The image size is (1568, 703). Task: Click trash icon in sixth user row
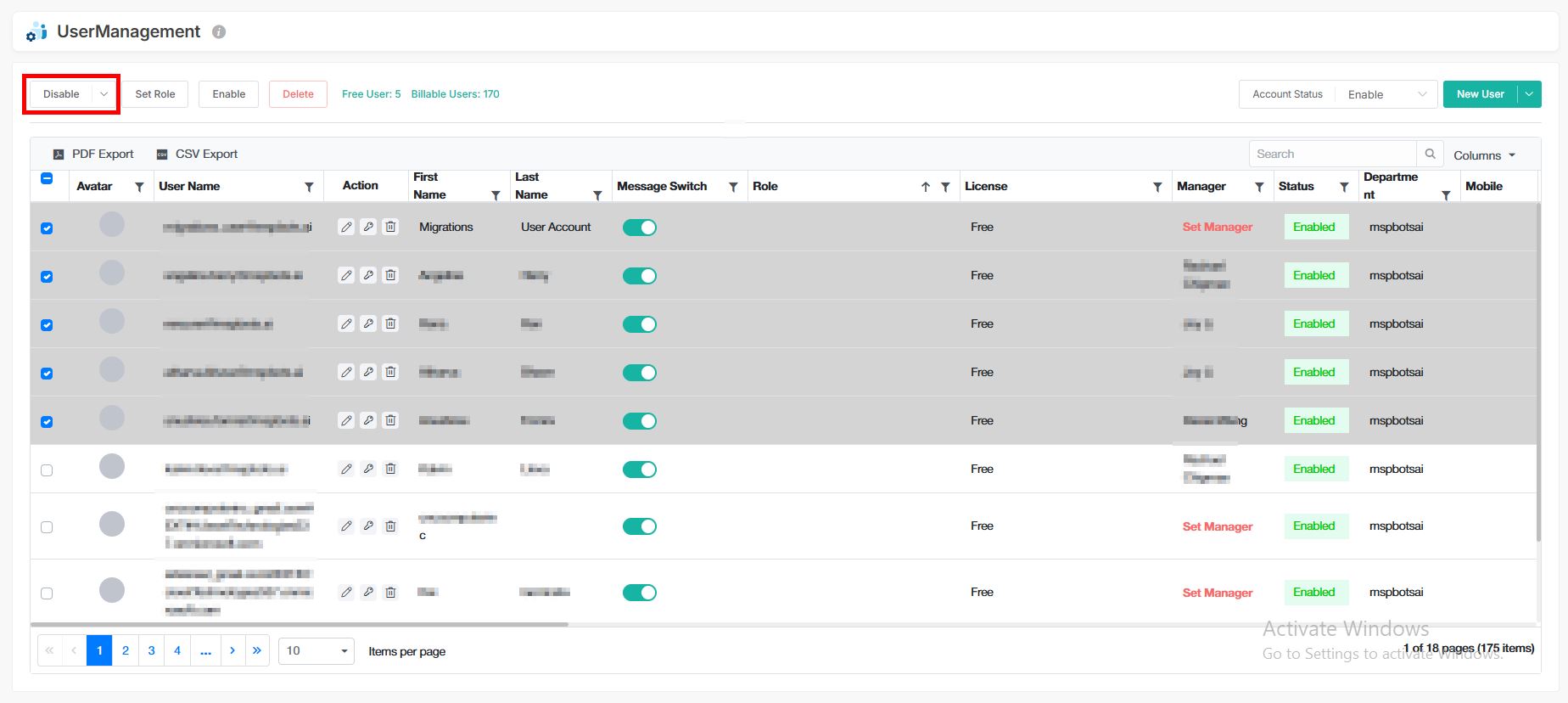[390, 469]
